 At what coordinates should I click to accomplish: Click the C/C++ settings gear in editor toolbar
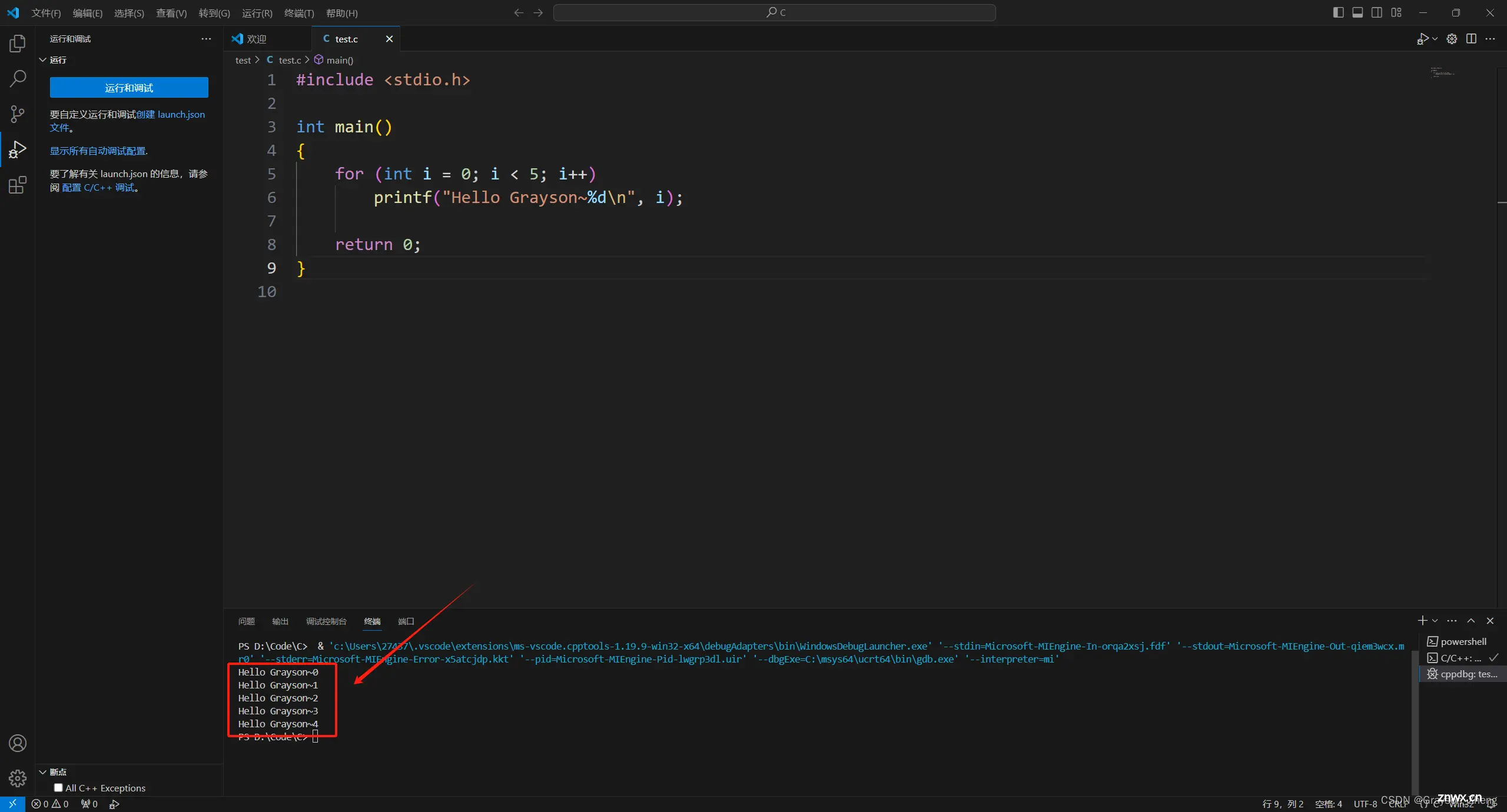pyautogui.click(x=1452, y=39)
